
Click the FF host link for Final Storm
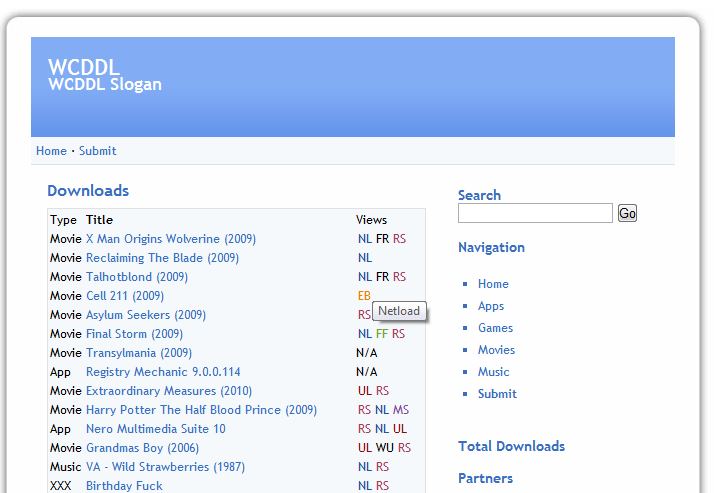click(x=381, y=334)
